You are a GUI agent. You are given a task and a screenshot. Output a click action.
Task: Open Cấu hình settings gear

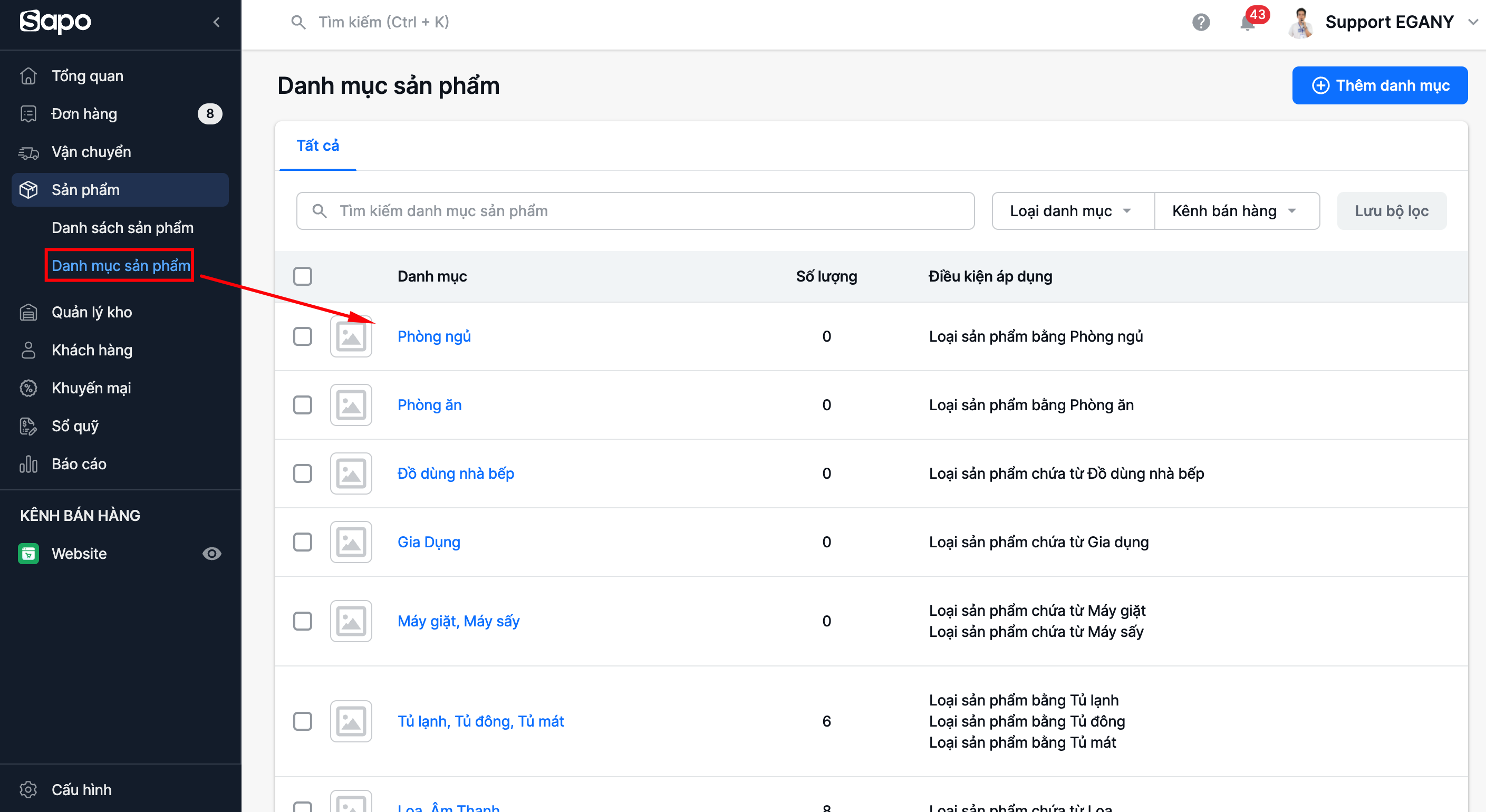(x=28, y=789)
